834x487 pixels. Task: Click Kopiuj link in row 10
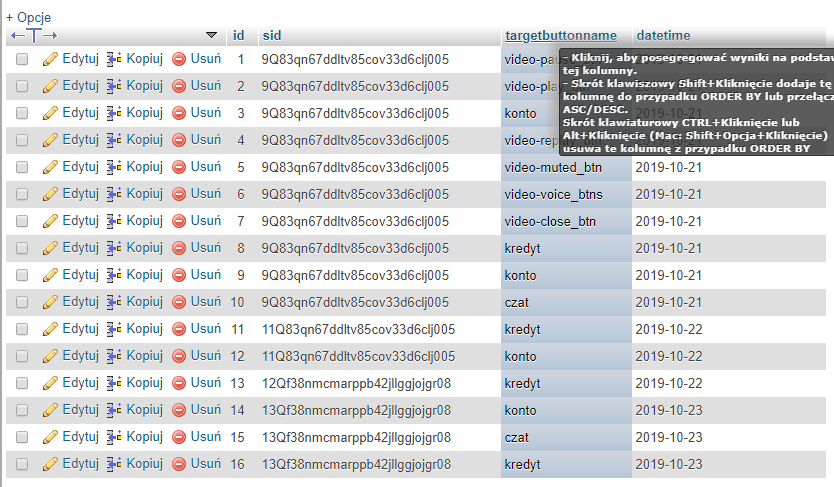coord(144,302)
